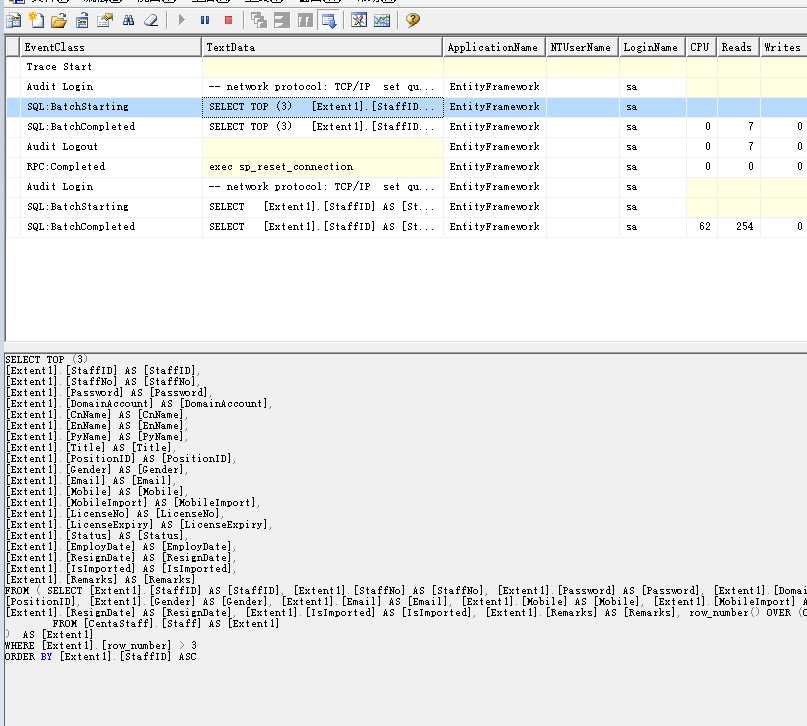Click the 'ORDER BY [Extent1].[StaffID] ASC' line
The width and height of the screenshot is (807, 726).
[x=101, y=657]
